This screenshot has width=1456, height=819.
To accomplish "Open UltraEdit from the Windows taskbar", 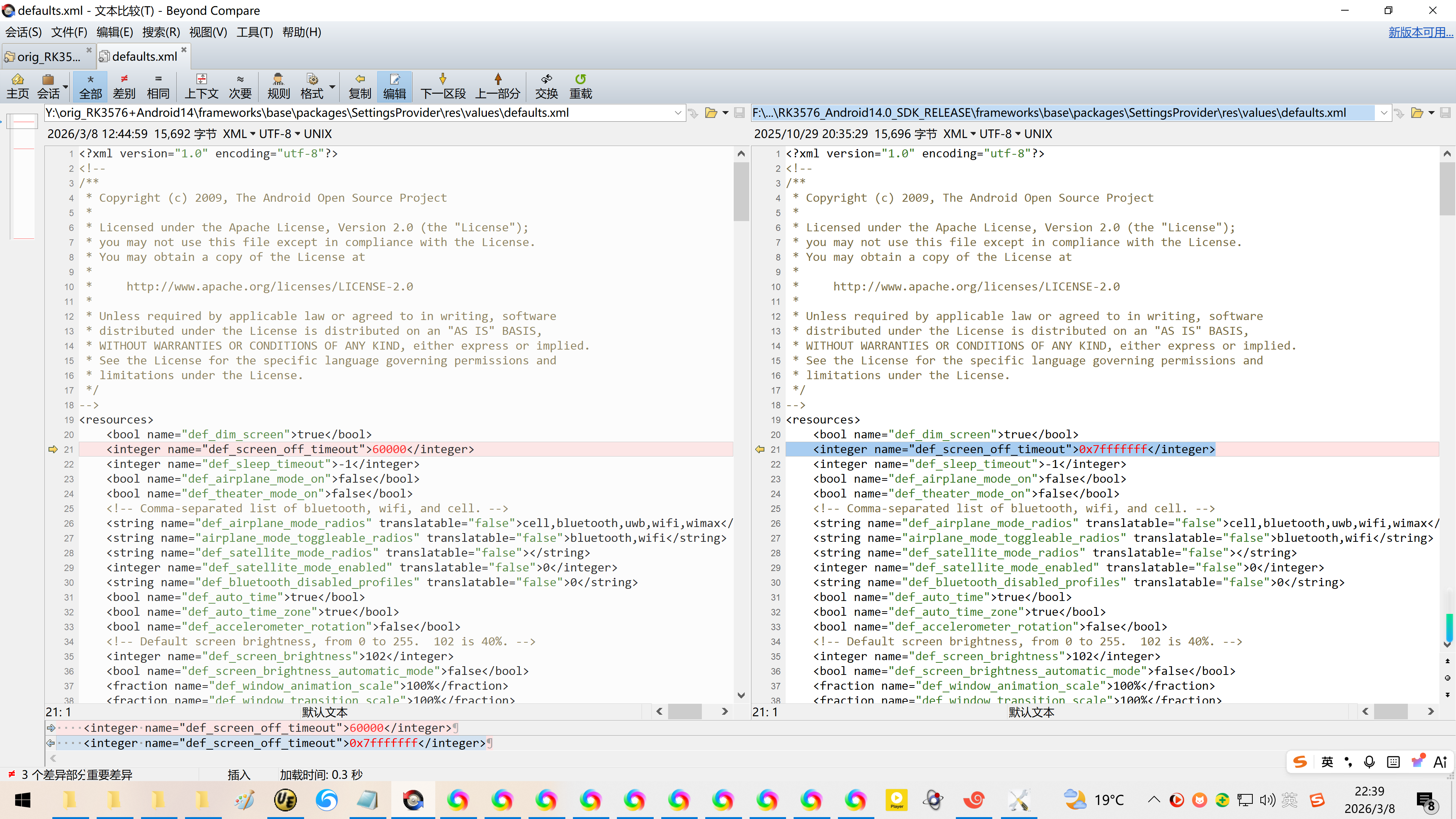I will pos(285,800).
